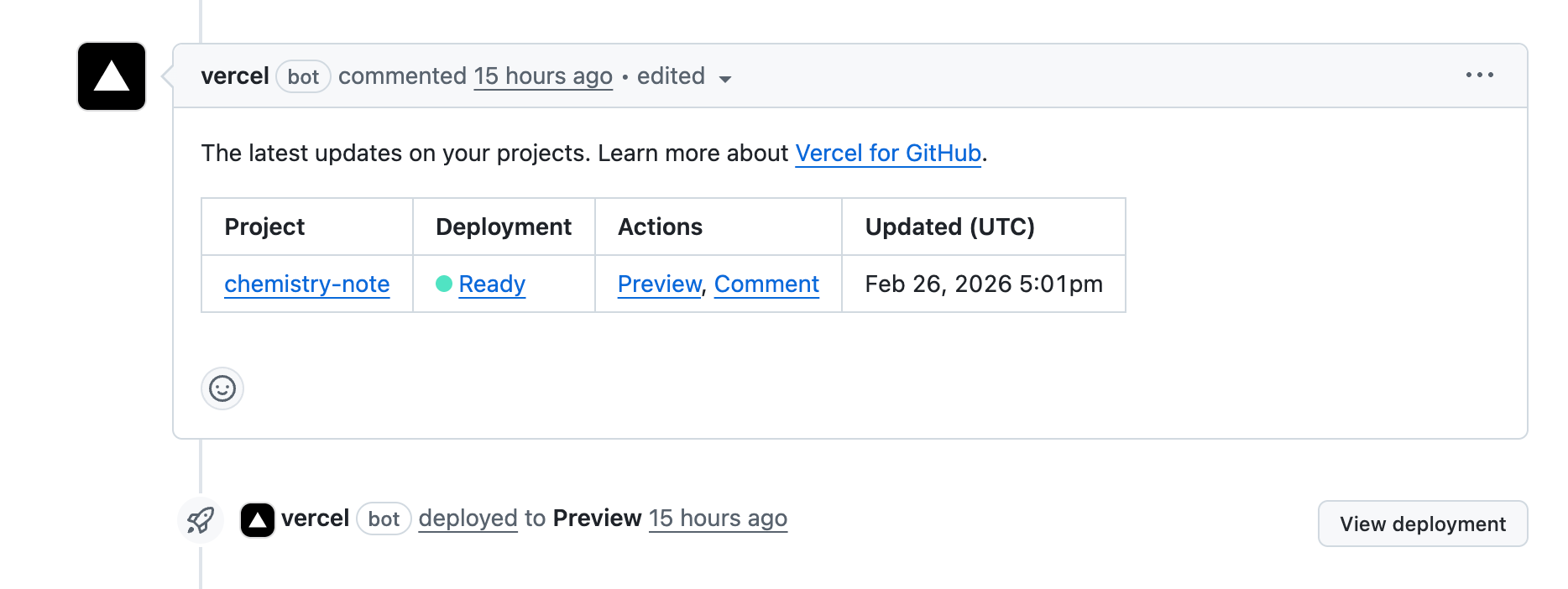This screenshot has height=589, width=1568.
Task: Click the rocket deployment icon in timeline
Action: pos(201,520)
